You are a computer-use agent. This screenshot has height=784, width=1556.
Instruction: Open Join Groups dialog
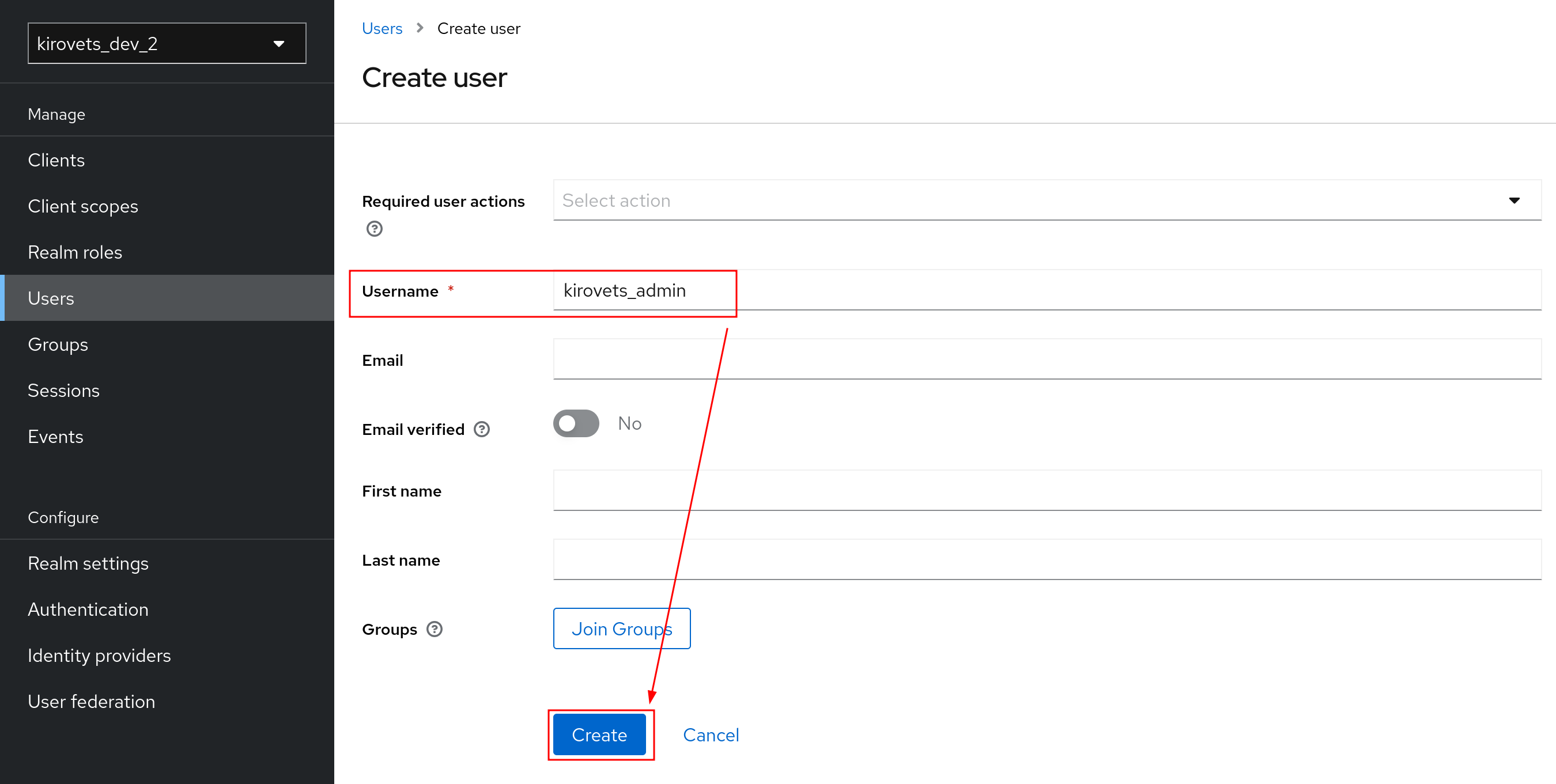[622, 628]
